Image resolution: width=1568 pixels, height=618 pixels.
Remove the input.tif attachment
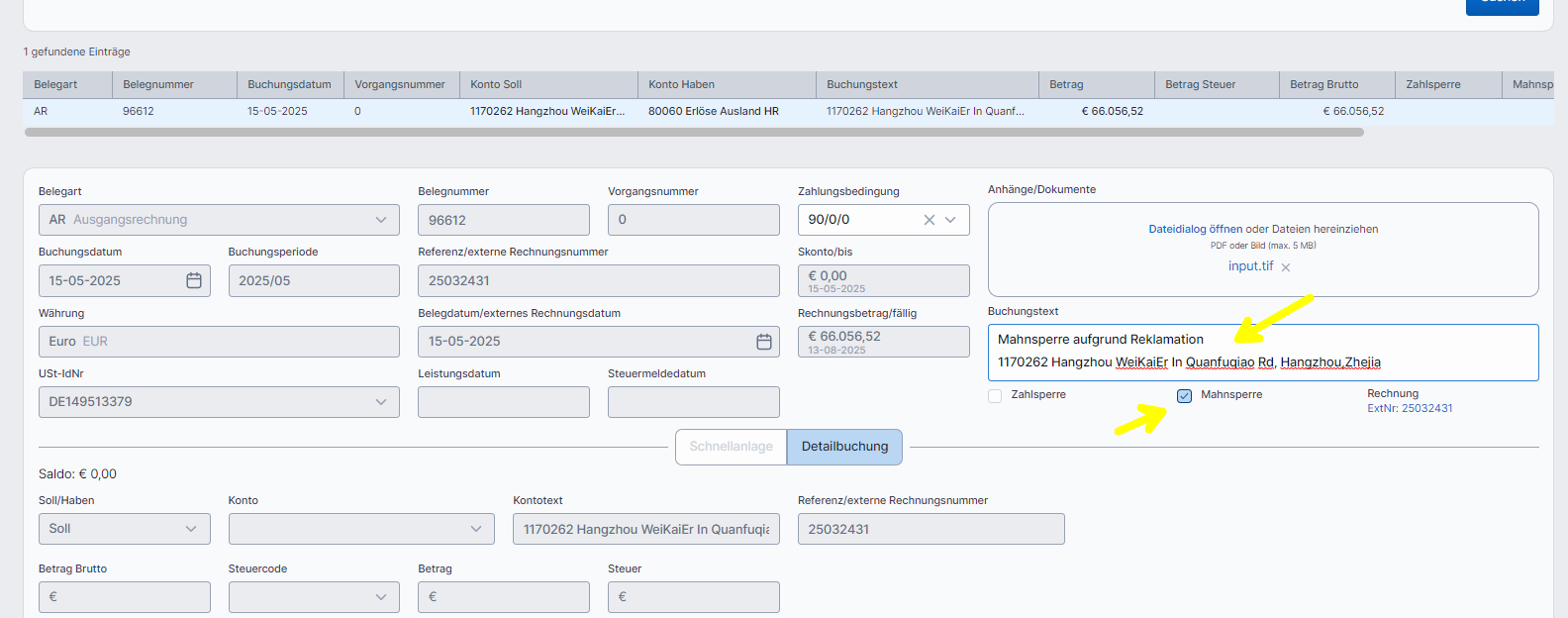click(x=1286, y=267)
